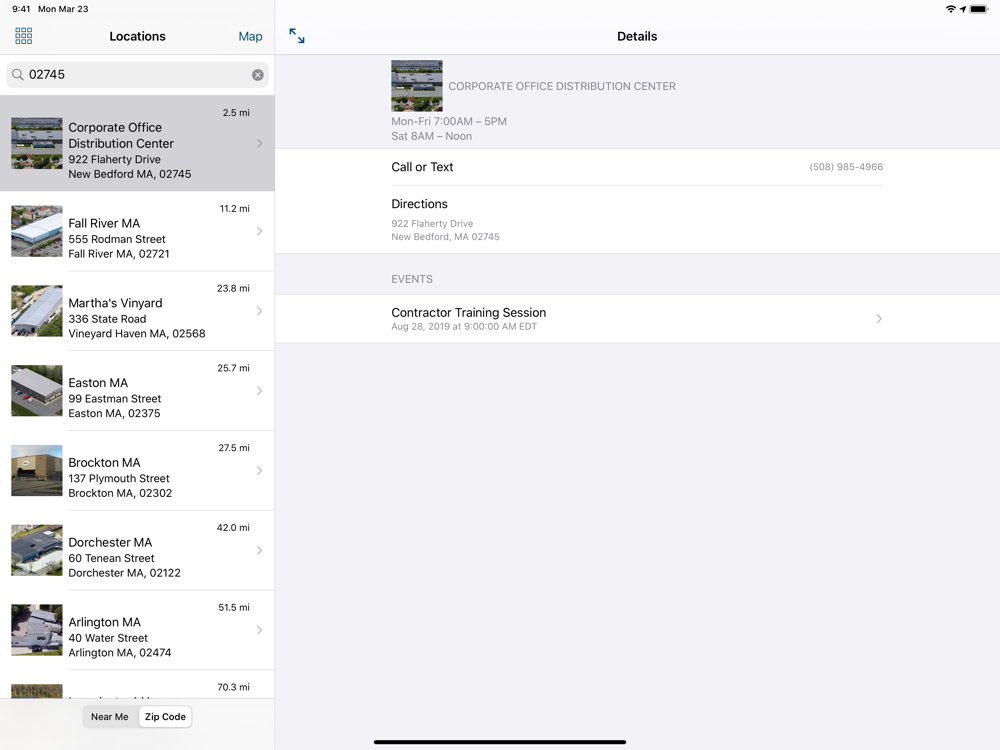Viewport: 1000px width, 750px height.
Task: Tap Arlington MA thumbnail
Action: pyautogui.click(x=37, y=629)
